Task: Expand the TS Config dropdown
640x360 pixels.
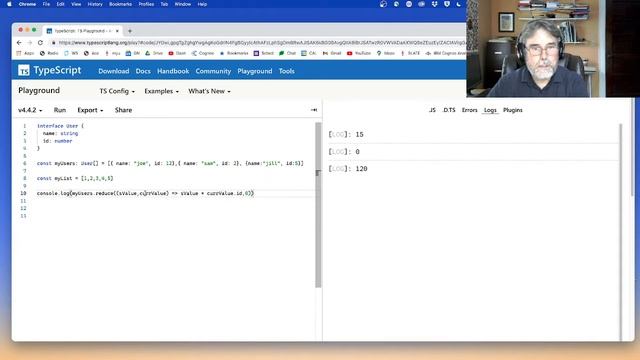Action: (x=117, y=91)
